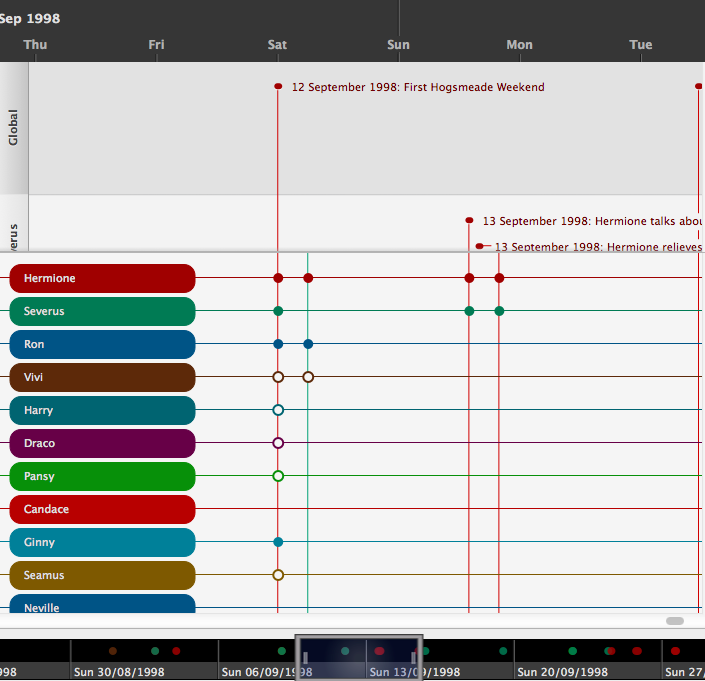Image resolution: width=705 pixels, height=681 pixels.
Task: Click Ginny's filled node on Saturday line
Action: click(x=278, y=542)
